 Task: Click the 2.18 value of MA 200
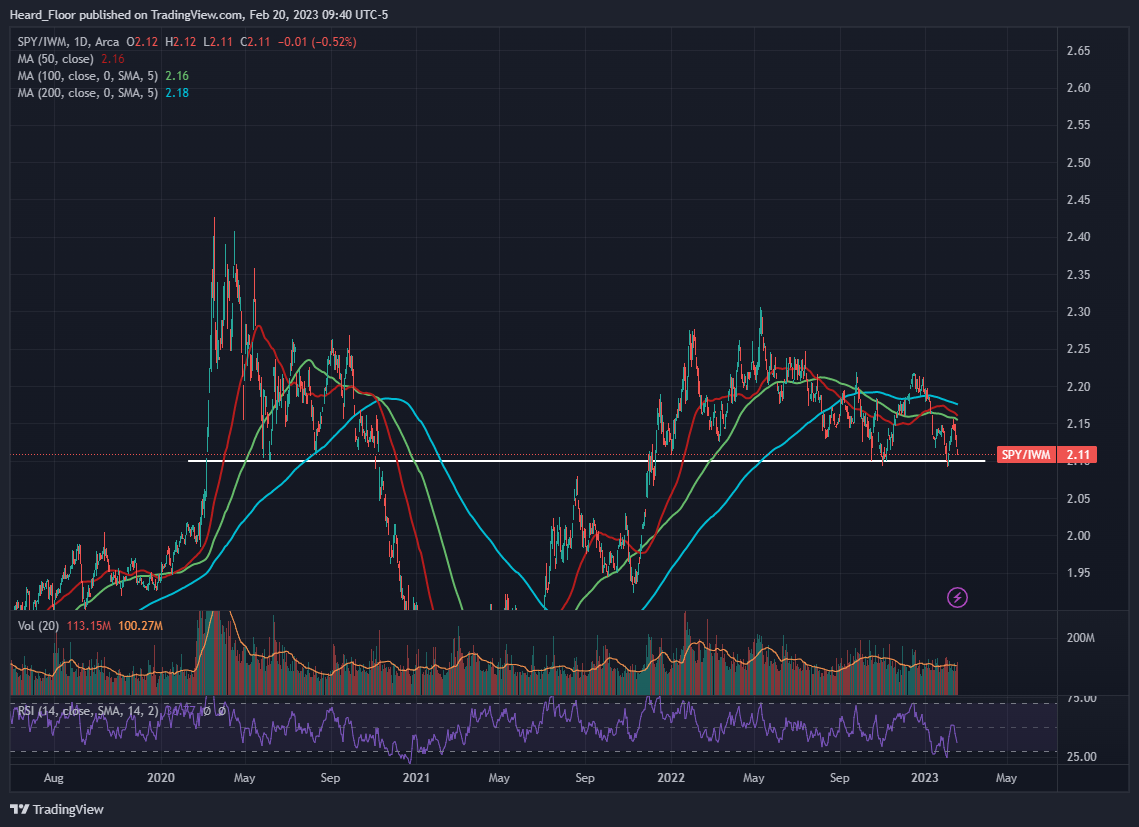(177, 93)
